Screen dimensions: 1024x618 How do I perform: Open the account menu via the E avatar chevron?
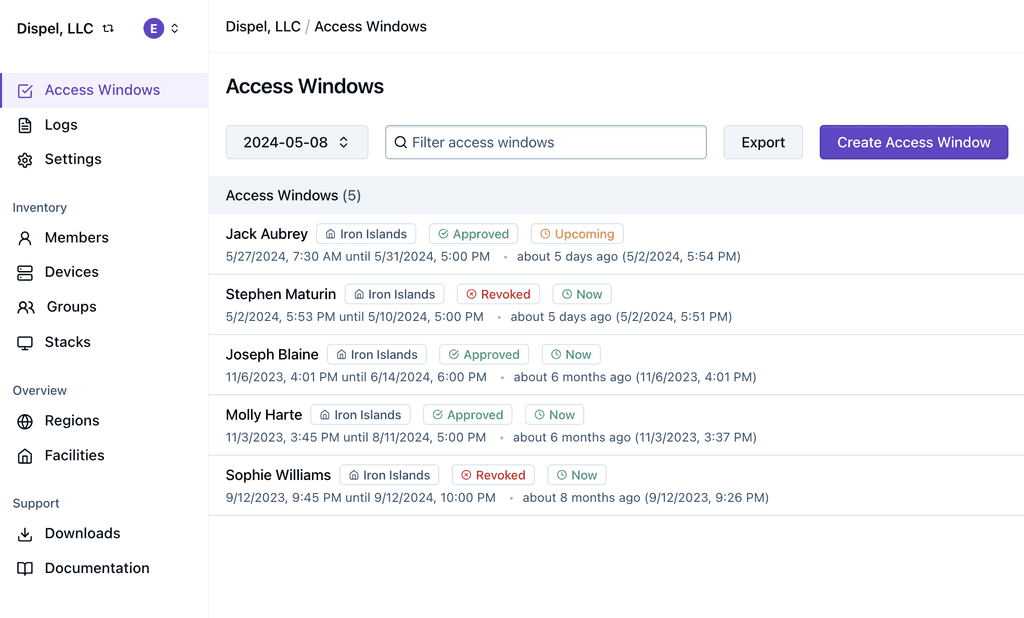click(x=177, y=28)
